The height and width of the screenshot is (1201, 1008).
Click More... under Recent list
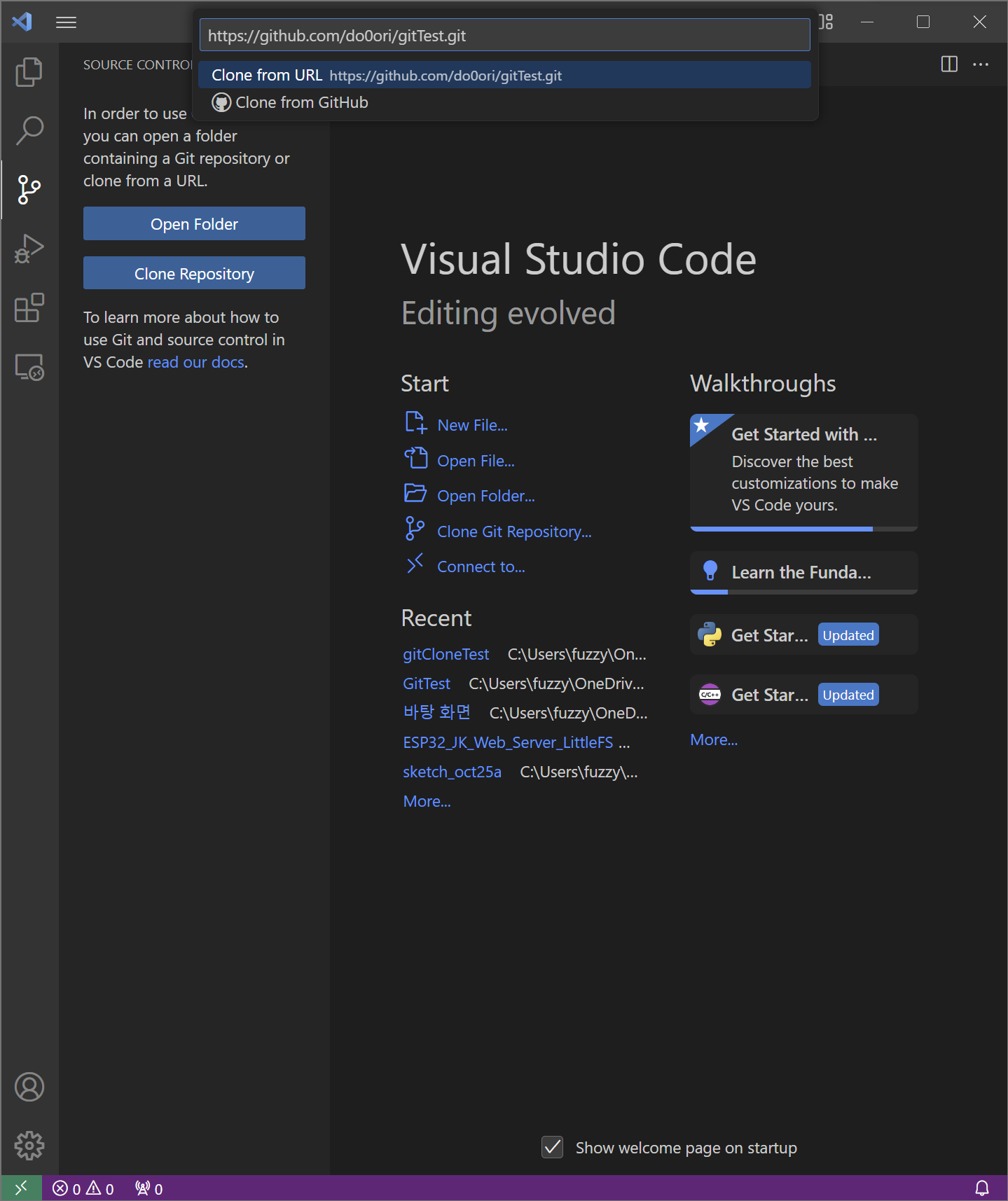click(427, 801)
